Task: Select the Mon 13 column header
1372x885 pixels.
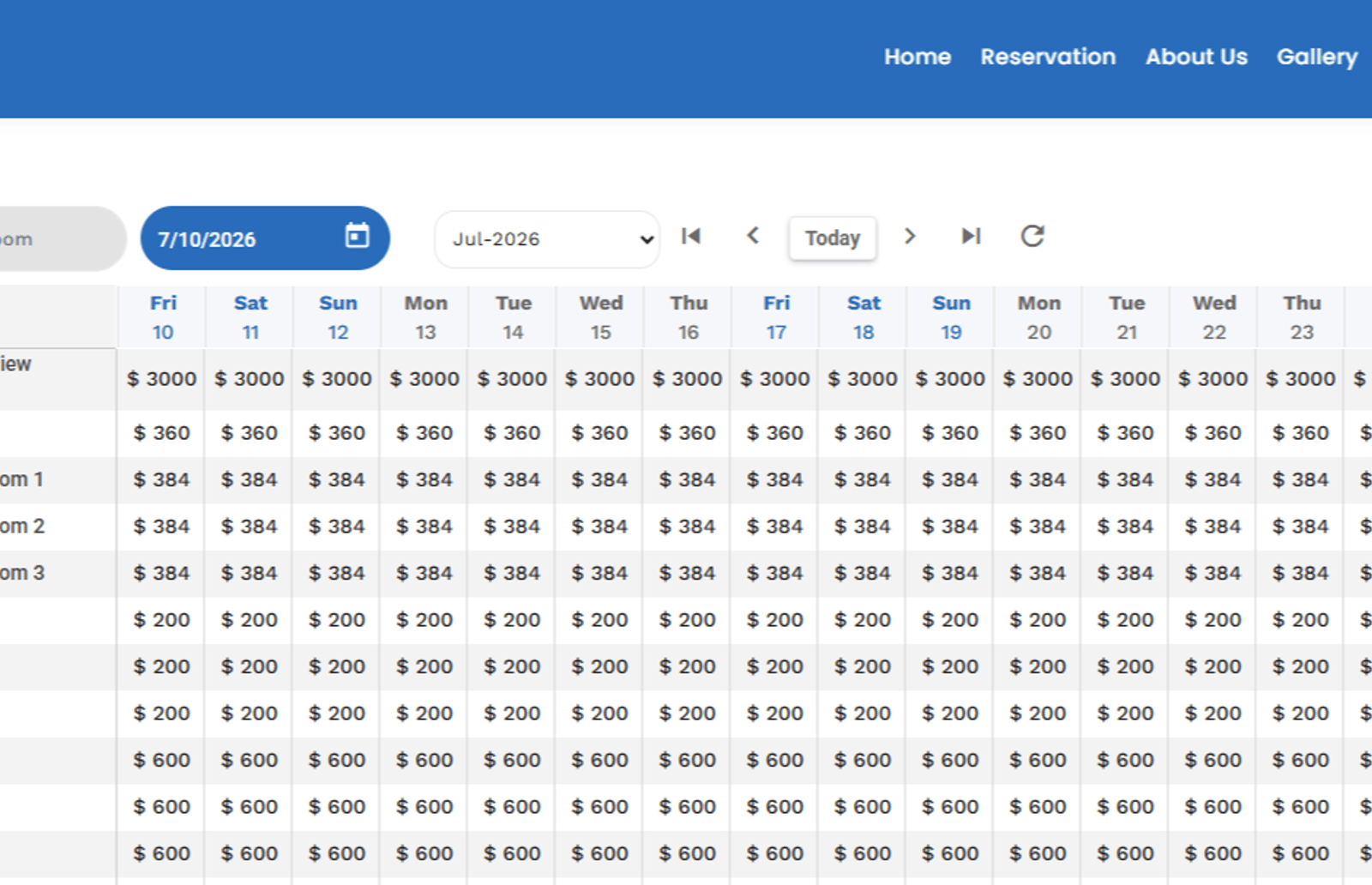Action: (x=426, y=317)
